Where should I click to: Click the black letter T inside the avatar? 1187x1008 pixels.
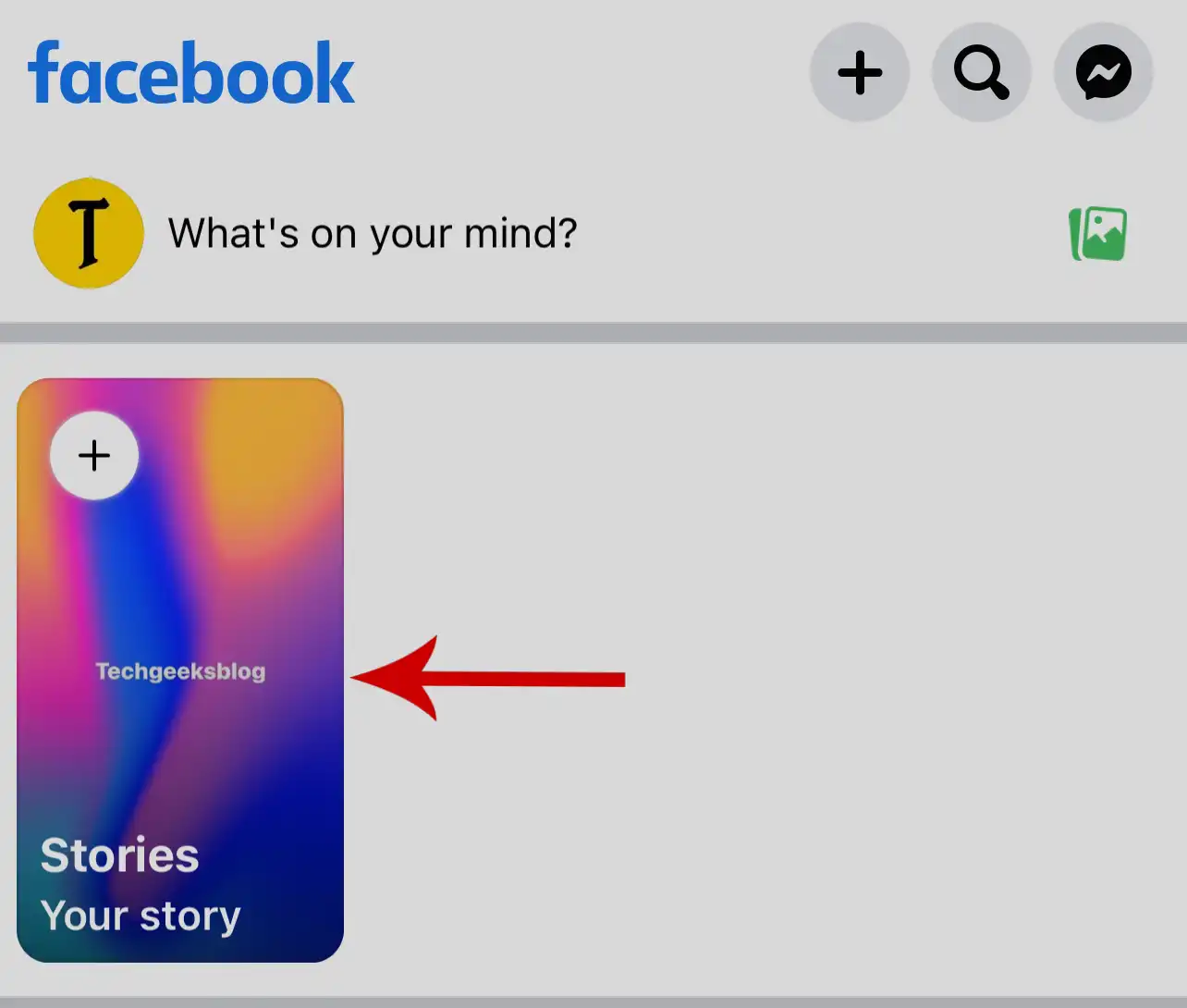coord(88,233)
